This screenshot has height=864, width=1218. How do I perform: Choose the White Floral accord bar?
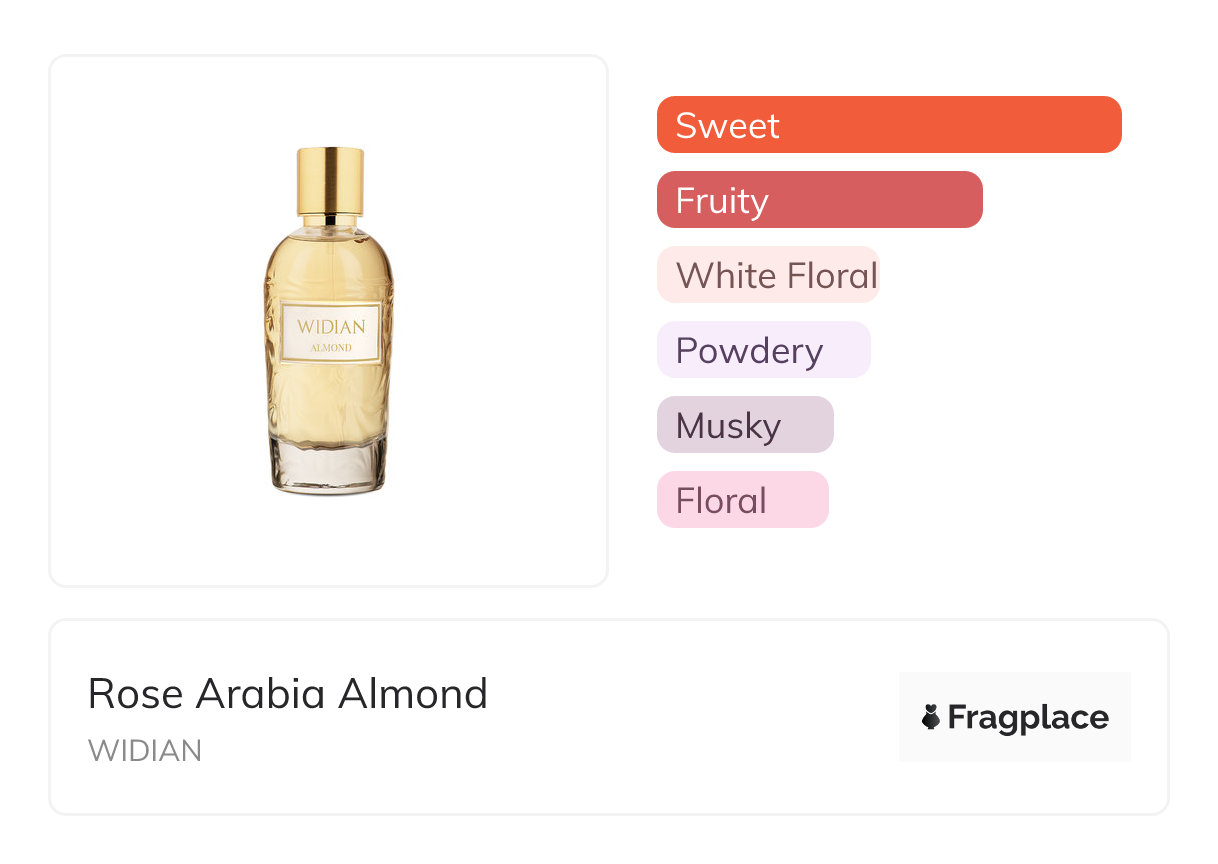pos(767,275)
